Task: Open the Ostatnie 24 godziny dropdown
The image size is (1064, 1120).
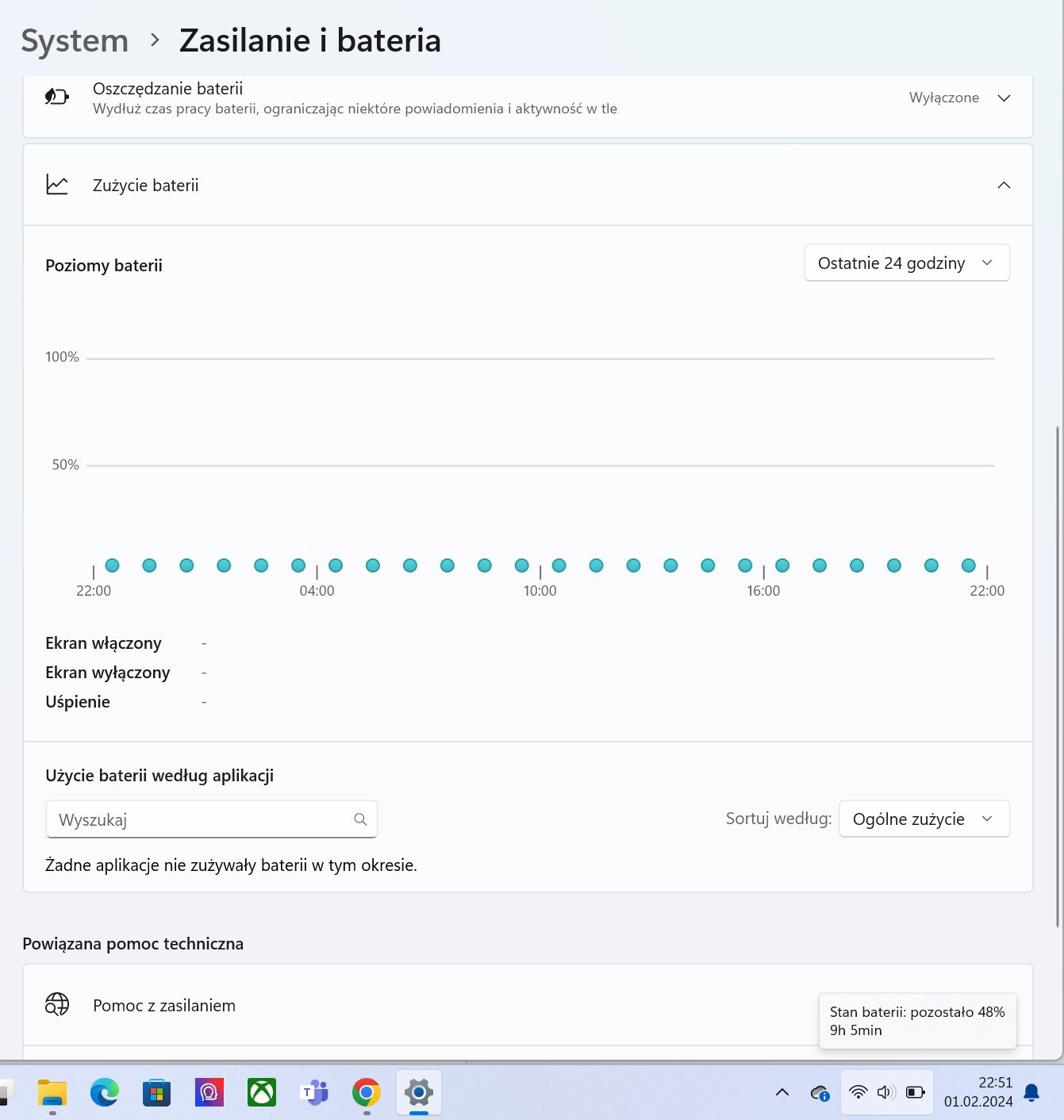Action: [x=907, y=263]
